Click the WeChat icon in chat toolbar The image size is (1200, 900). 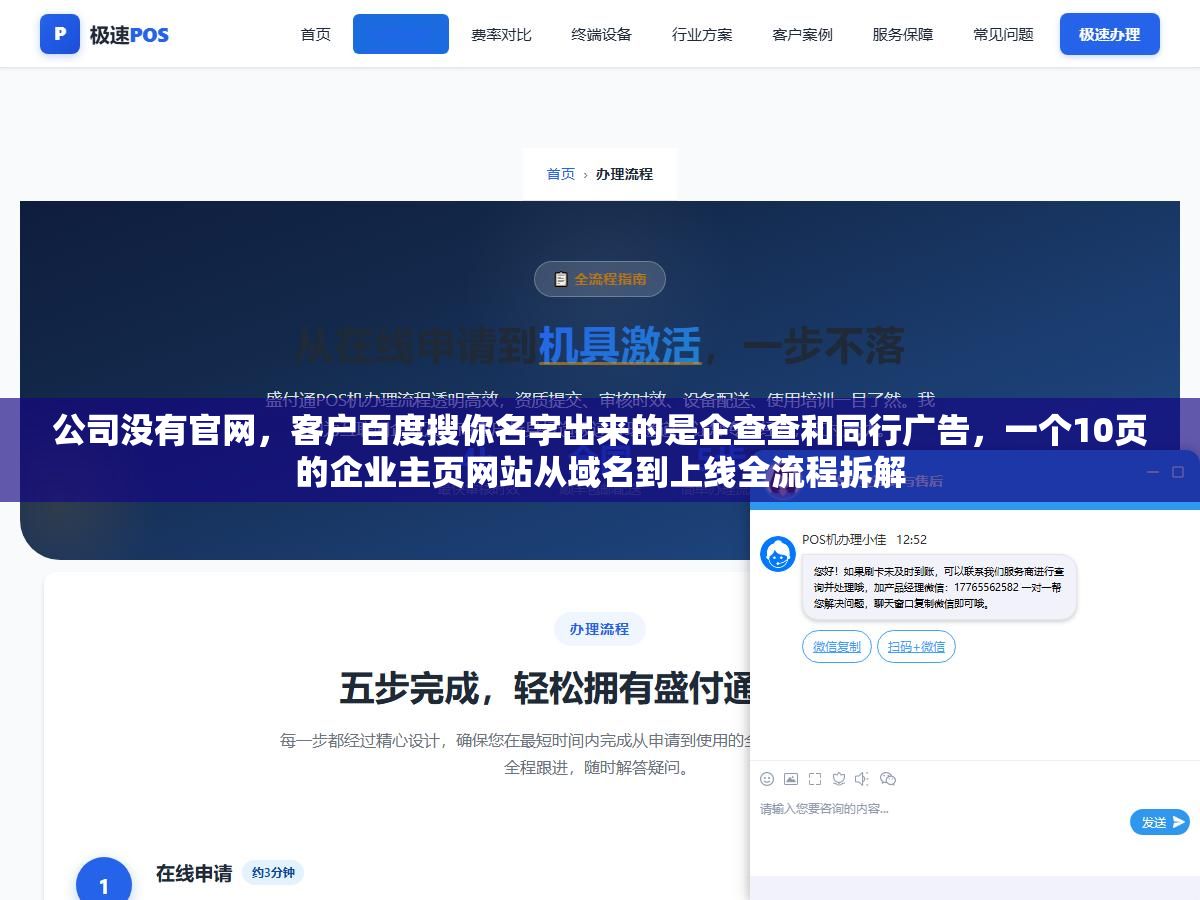click(888, 779)
